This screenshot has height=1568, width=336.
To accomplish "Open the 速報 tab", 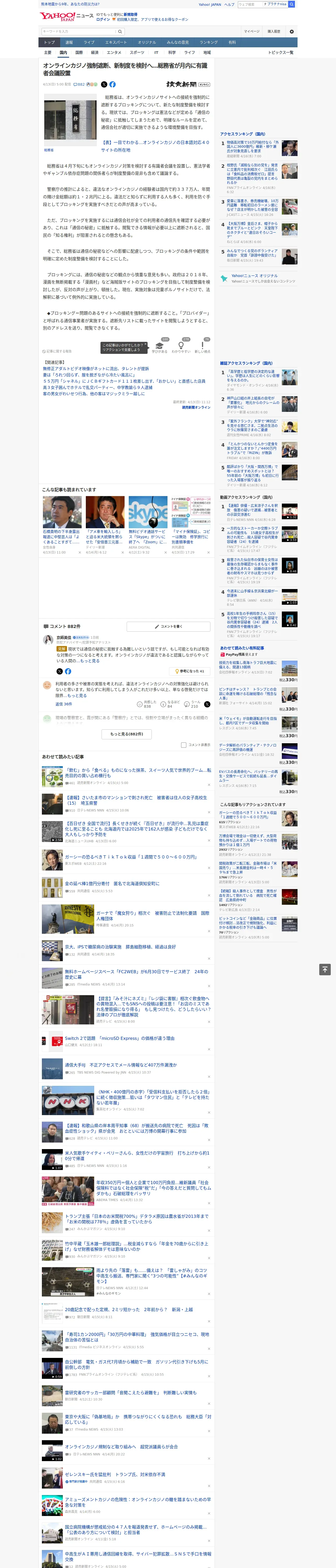I will (x=69, y=43).
